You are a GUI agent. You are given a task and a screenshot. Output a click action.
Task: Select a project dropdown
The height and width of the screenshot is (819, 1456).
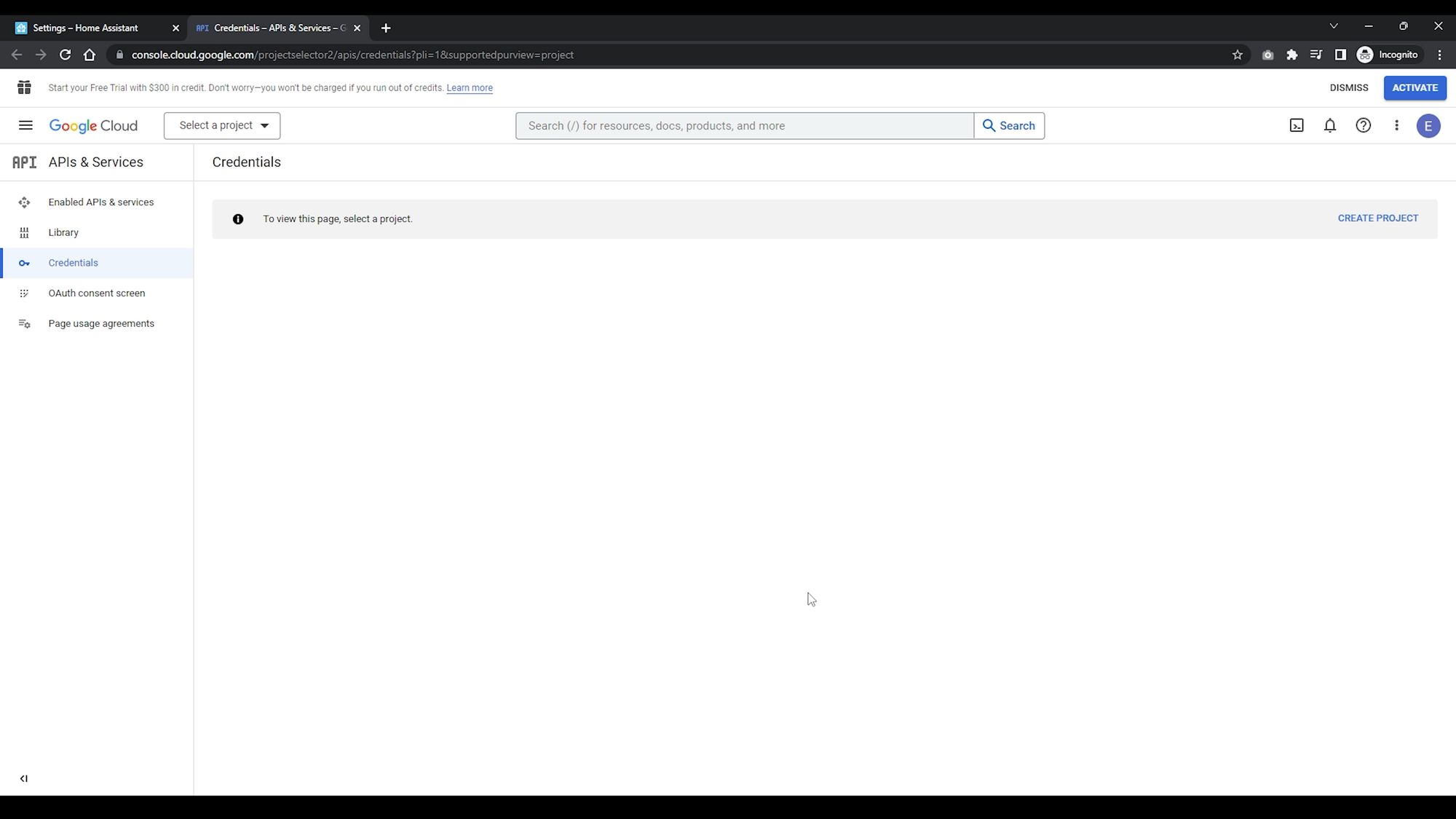coord(222,125)
